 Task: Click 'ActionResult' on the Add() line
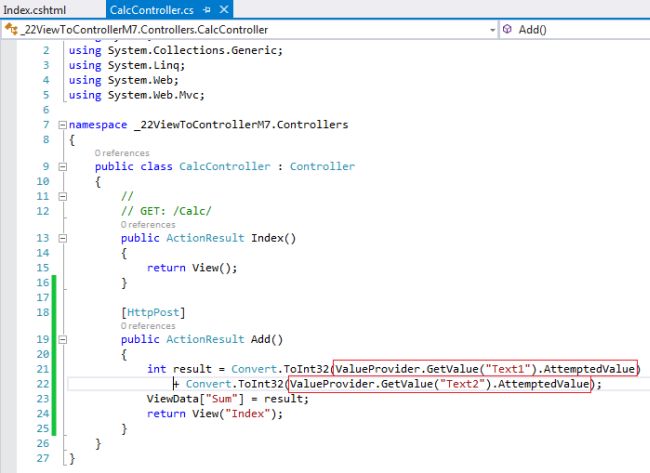205,339
